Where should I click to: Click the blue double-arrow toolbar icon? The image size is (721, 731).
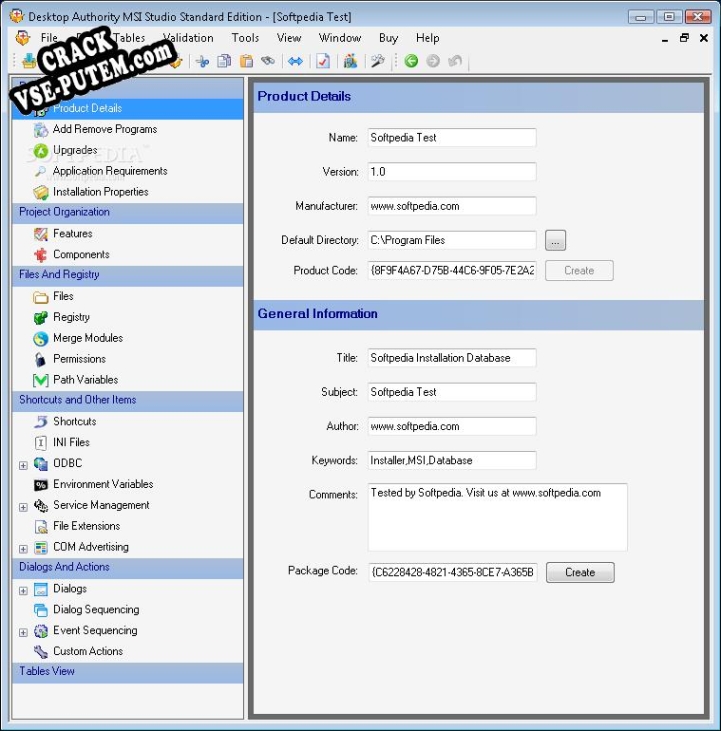295,61
